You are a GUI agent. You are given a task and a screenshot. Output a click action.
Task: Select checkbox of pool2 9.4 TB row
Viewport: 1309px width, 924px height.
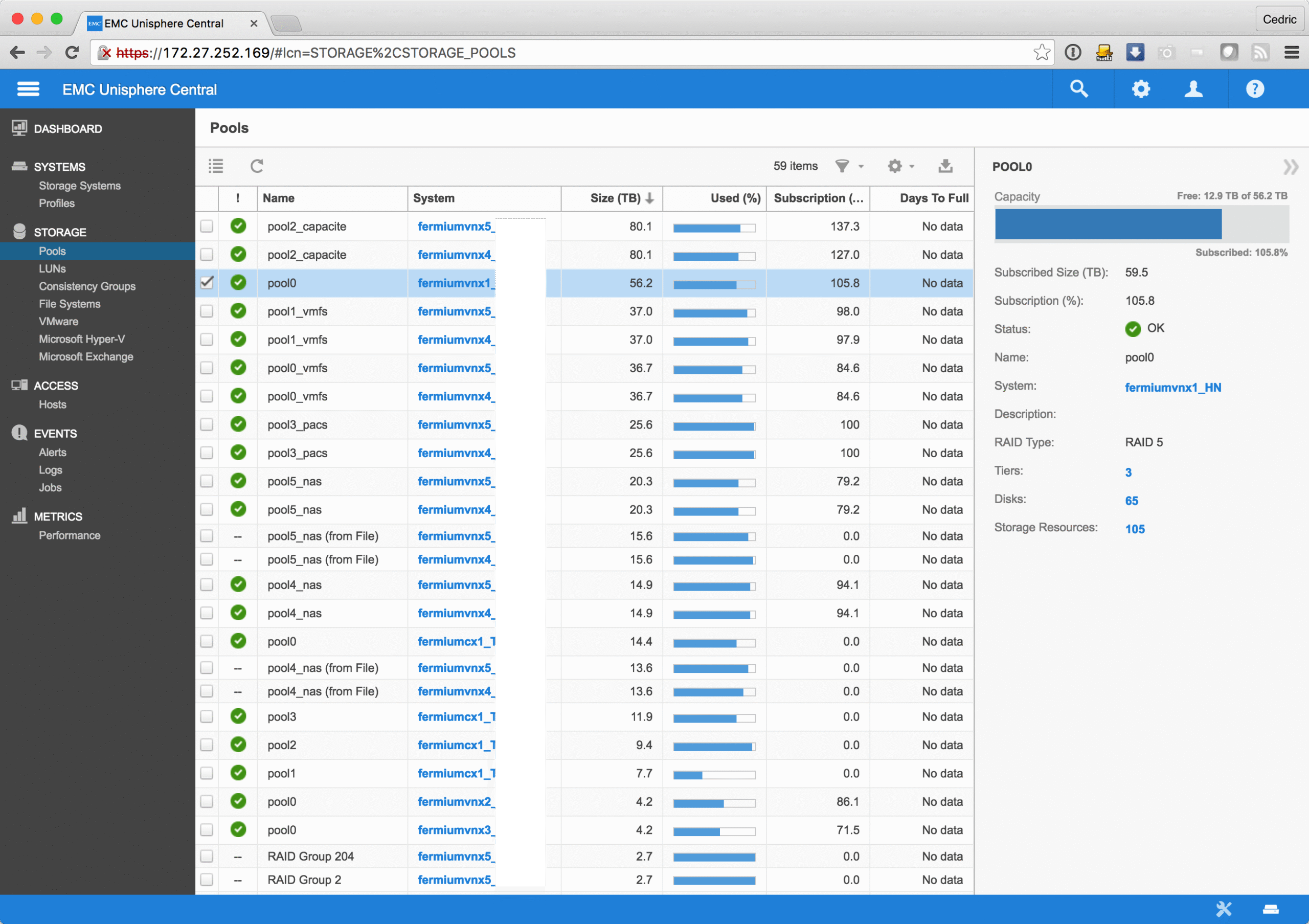click(207, 745)
